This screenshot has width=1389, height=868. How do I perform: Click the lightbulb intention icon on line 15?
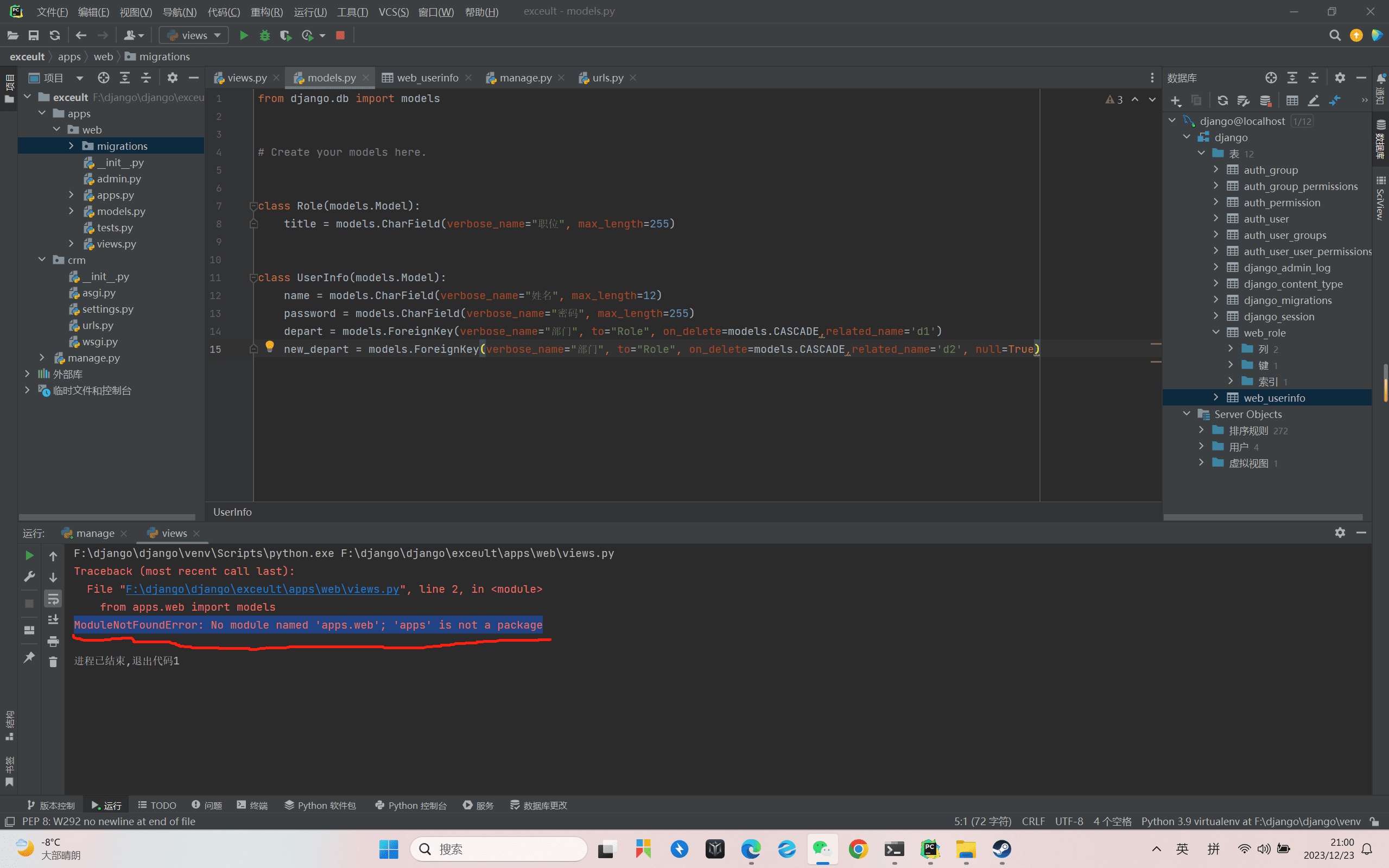pyautogui.click(x=270, y=346)
